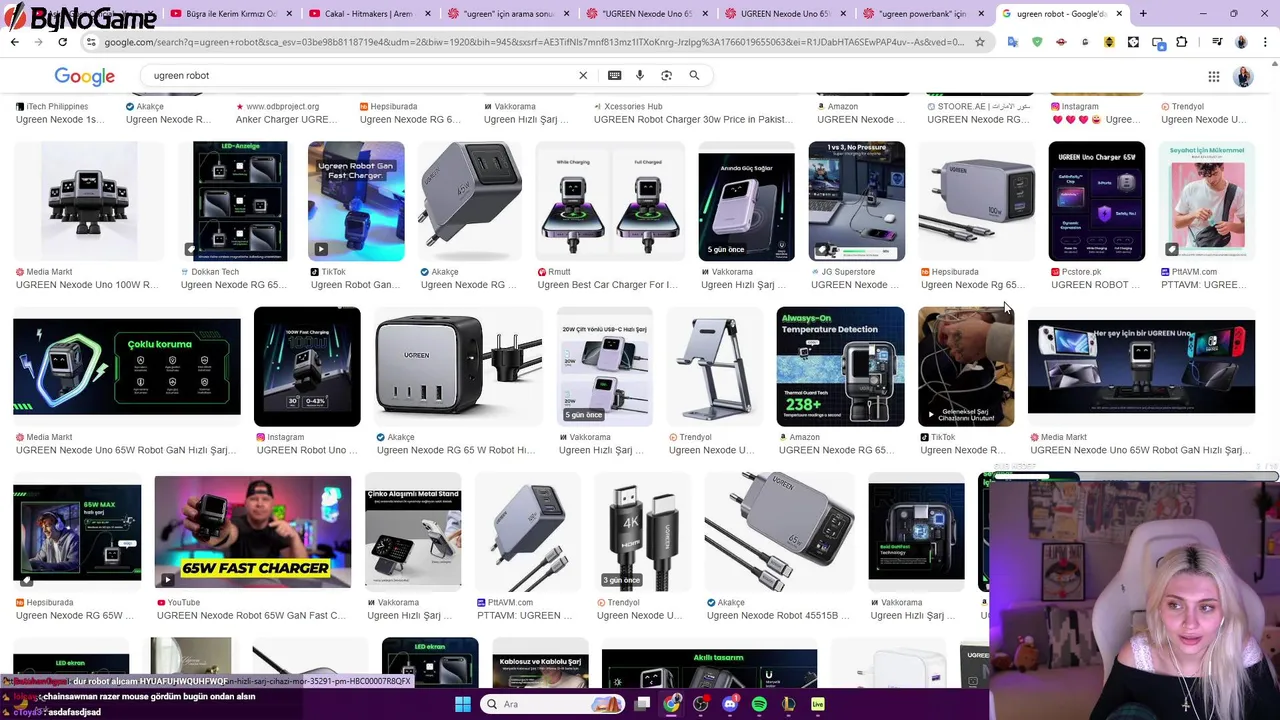1280x720 pixels.
Task: Open the Chrome three-dot menu
Action: 1265,42
